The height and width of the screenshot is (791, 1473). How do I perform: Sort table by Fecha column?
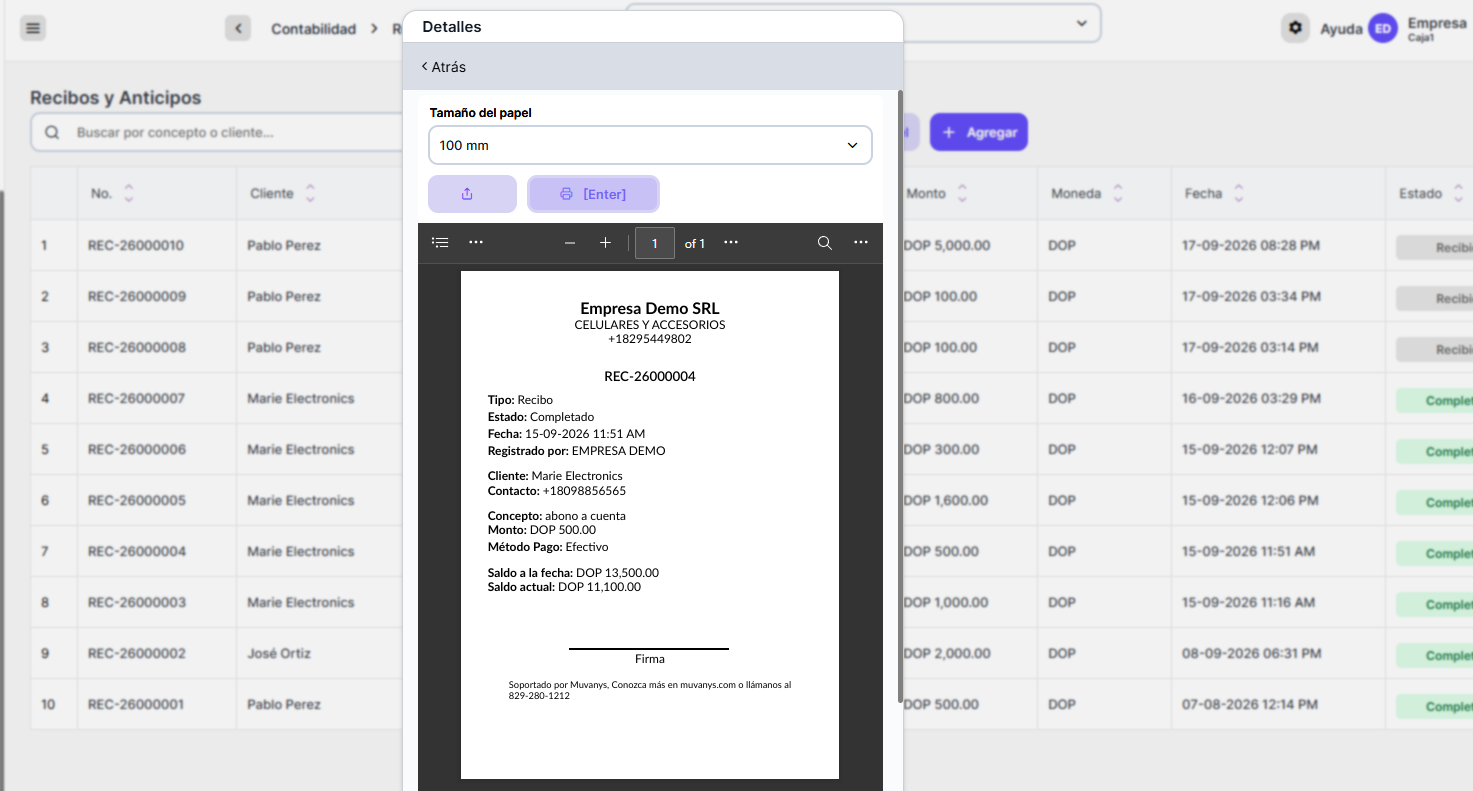[1239, 194]
